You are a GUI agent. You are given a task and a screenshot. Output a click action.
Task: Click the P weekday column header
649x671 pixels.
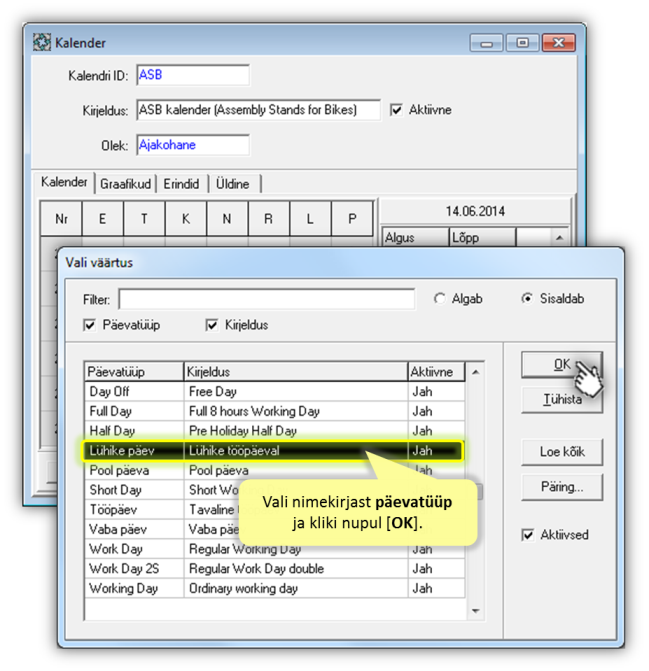[352, 219]
